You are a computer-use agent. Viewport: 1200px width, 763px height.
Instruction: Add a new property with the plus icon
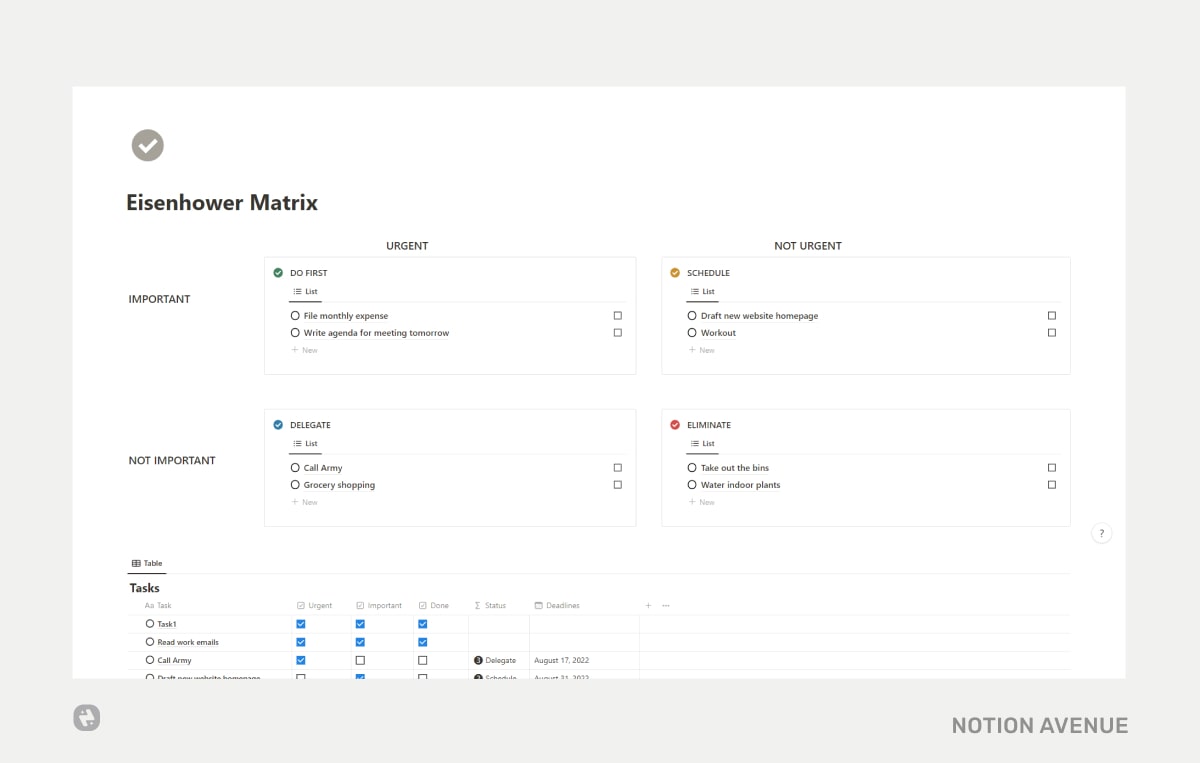648,605
